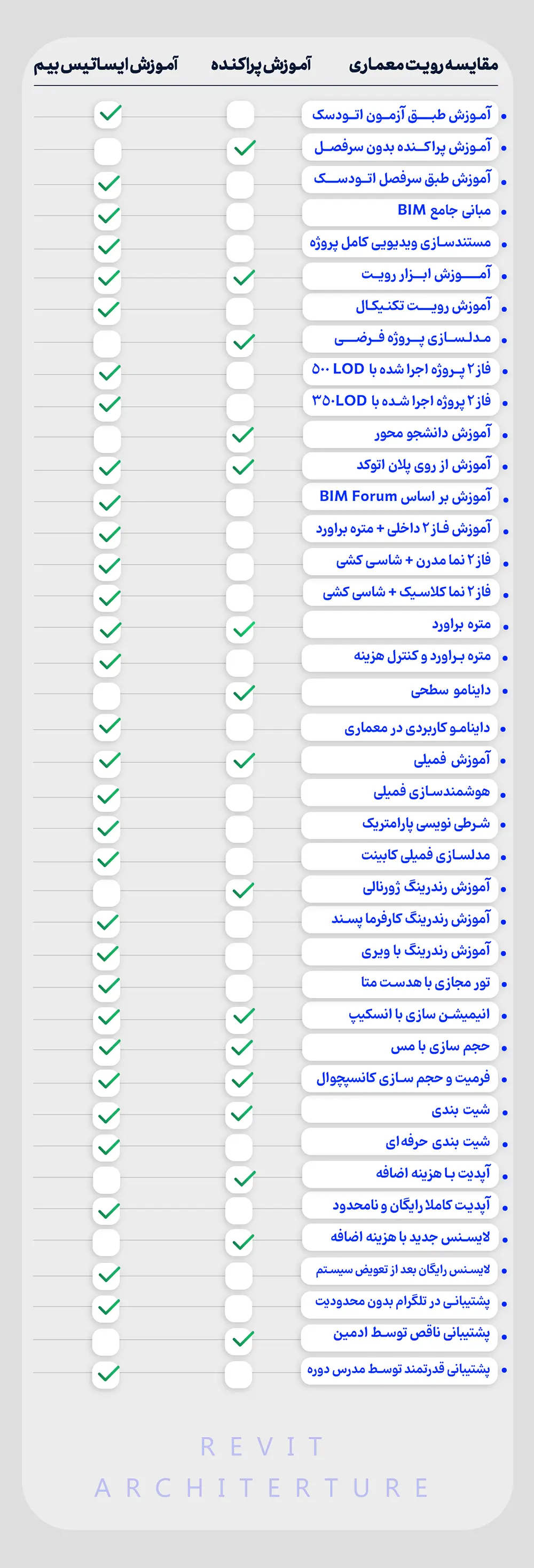Click the آموزش پراکنده column header
The width and height of the screenshot is (534, 1568).
pyautogui.click(x=261, y=65)
